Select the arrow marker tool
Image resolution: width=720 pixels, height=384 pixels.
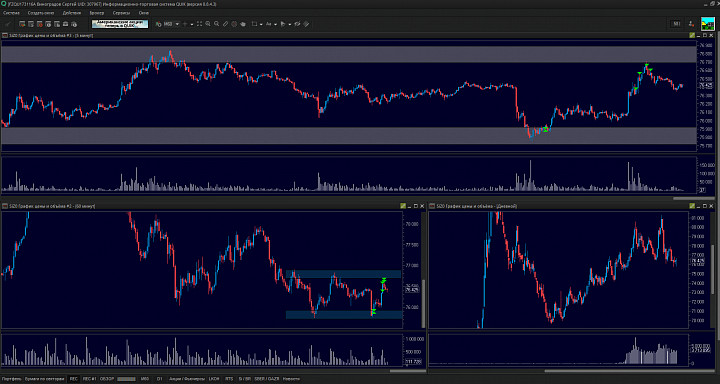click(283, 24)
